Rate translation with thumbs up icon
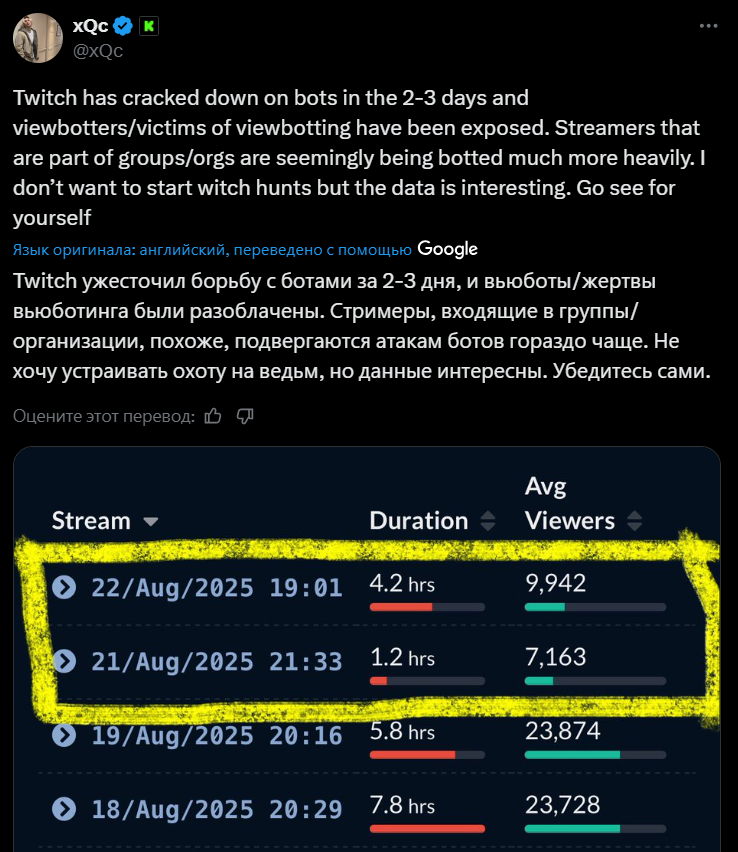738x852 pixels. tap(213, 416)
